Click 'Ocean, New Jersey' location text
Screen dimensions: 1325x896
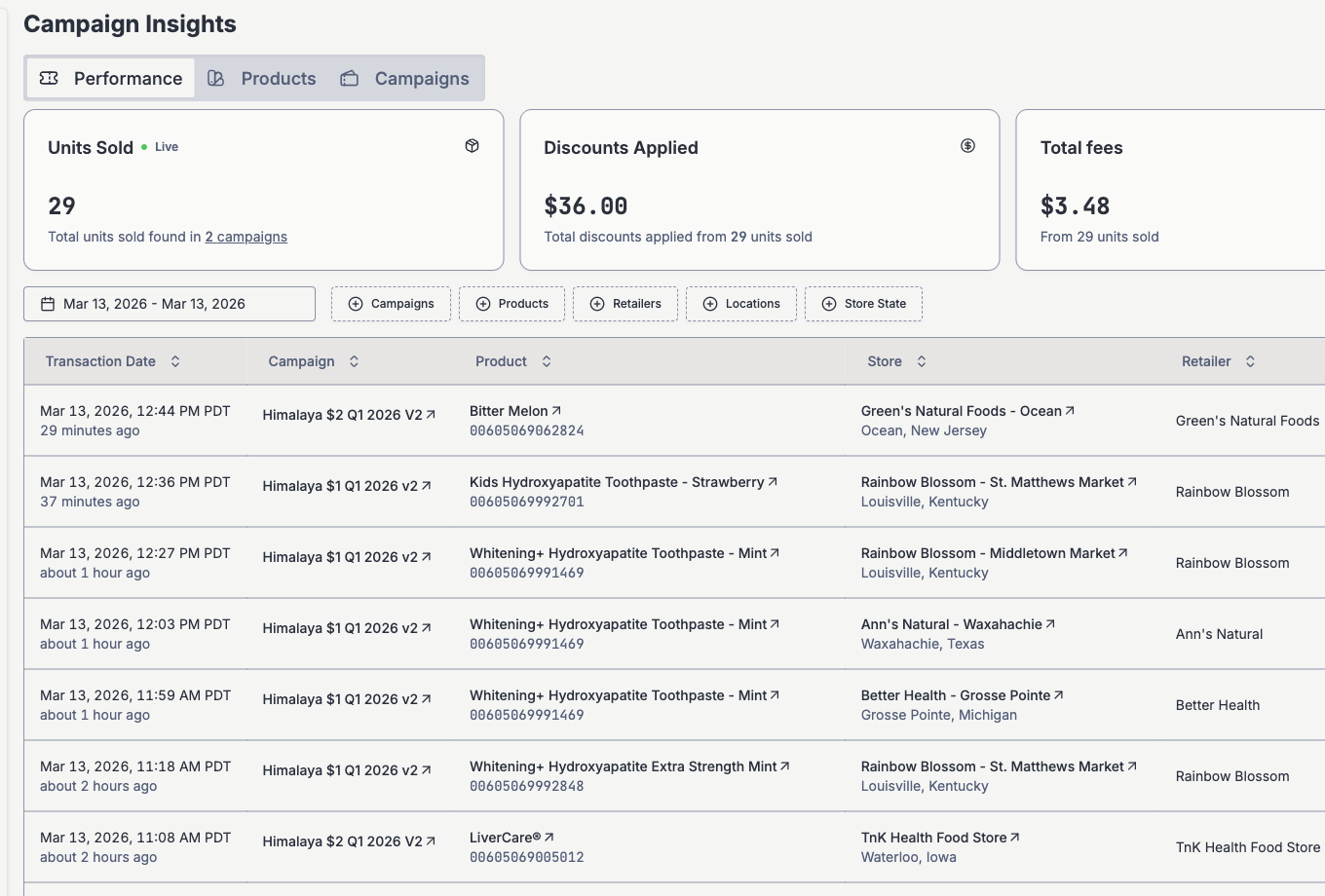coord(924,430)
